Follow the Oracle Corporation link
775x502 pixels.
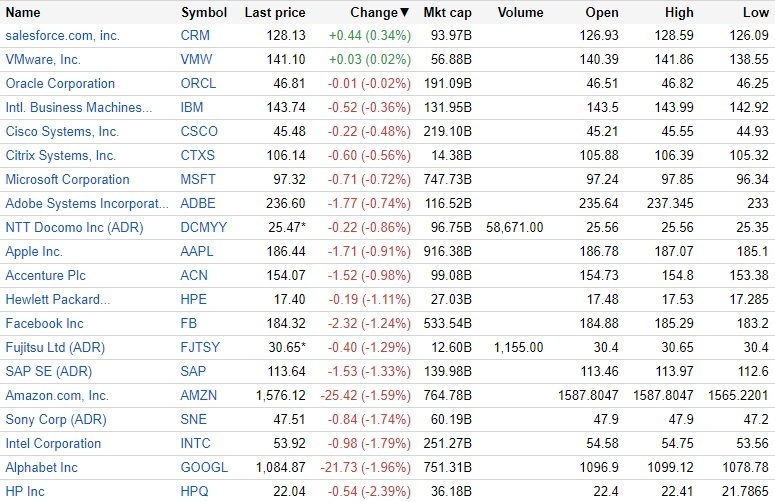(x=60, y=84)
